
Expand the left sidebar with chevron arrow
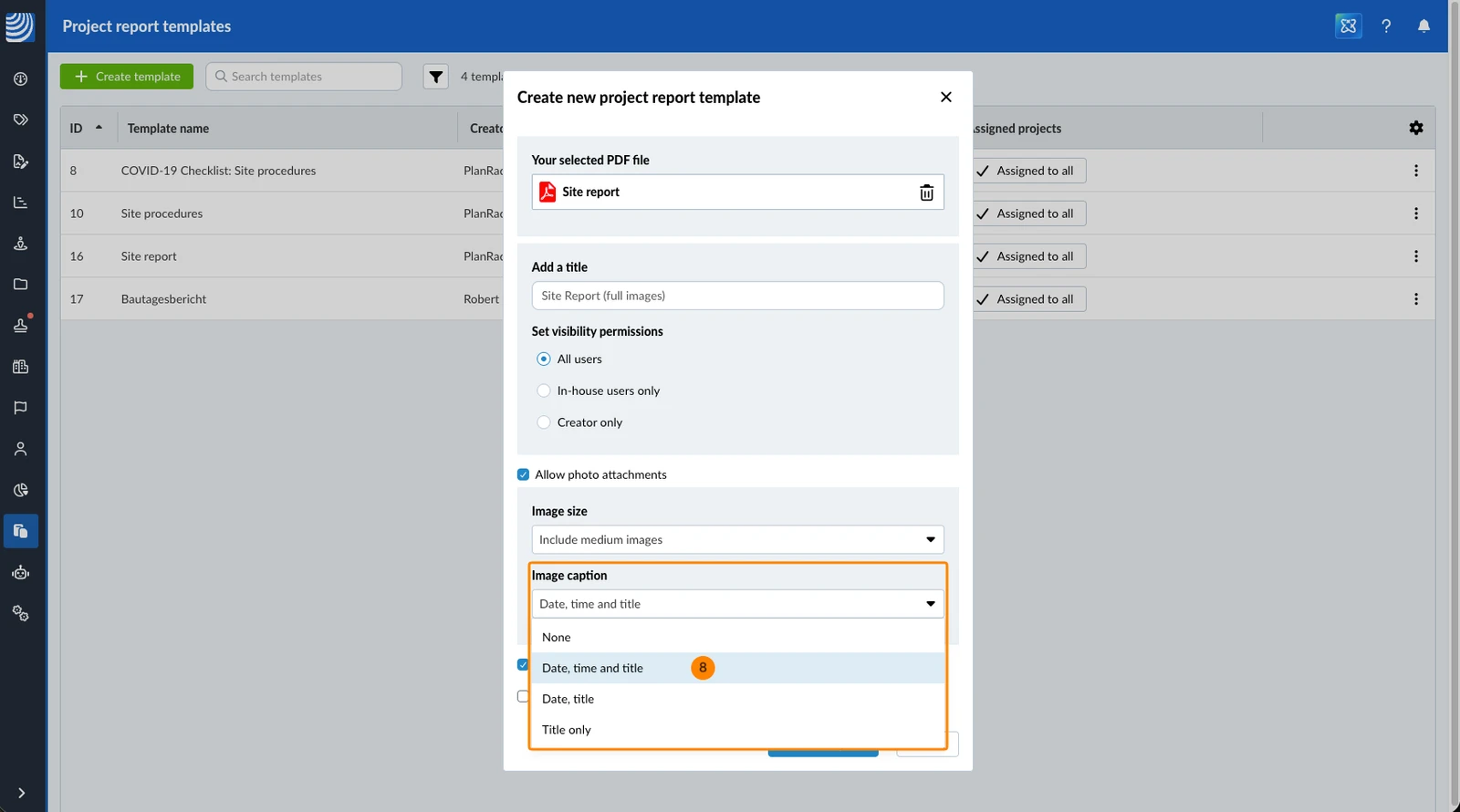pyautogui.click(x=21, y=793)
